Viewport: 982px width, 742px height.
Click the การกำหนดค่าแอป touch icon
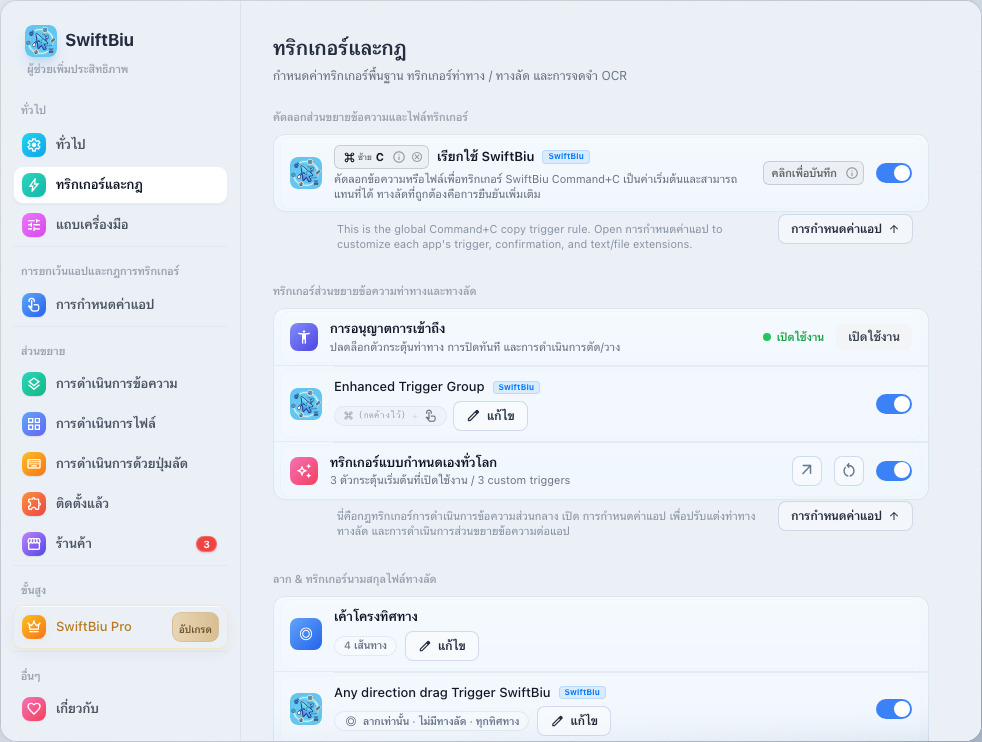(x=34, y=306)
